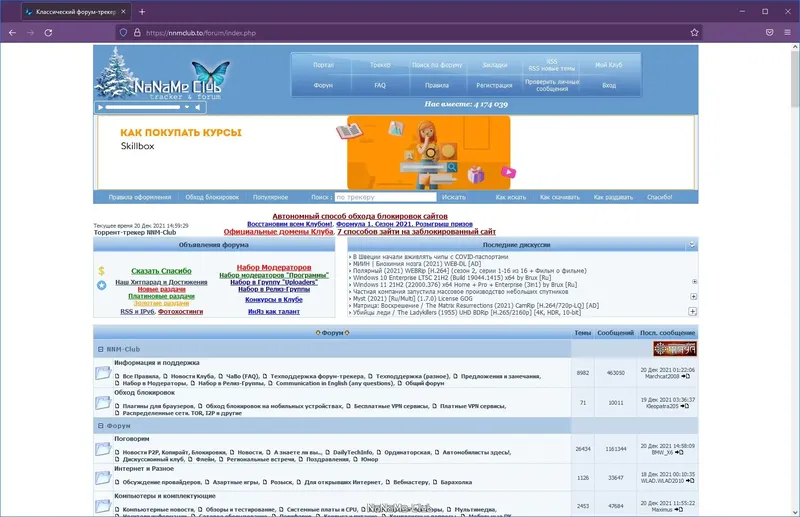Image resolution: width=800 pixels, height=517 pixels.
Task: Open Поиск по форуму menu item
Action: pos(437,65)
